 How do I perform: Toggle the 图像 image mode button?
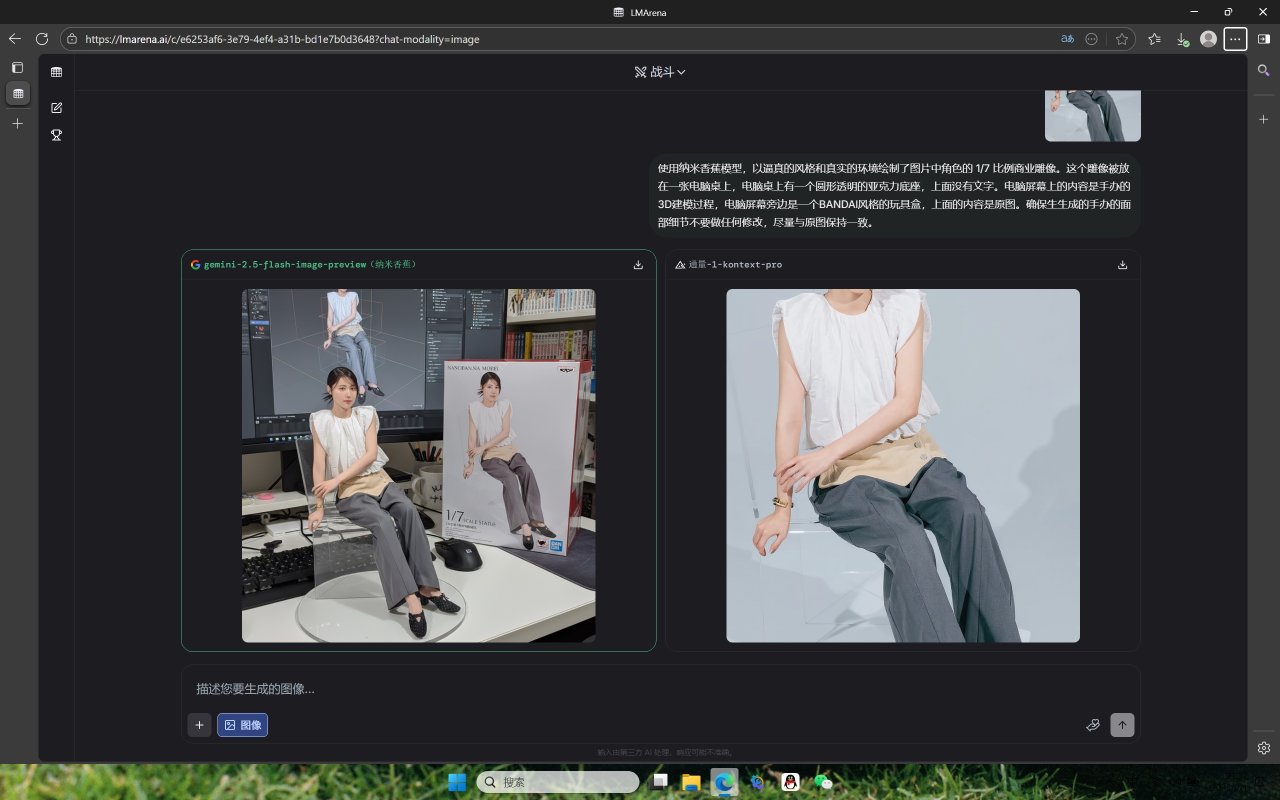tap(242, 725)
